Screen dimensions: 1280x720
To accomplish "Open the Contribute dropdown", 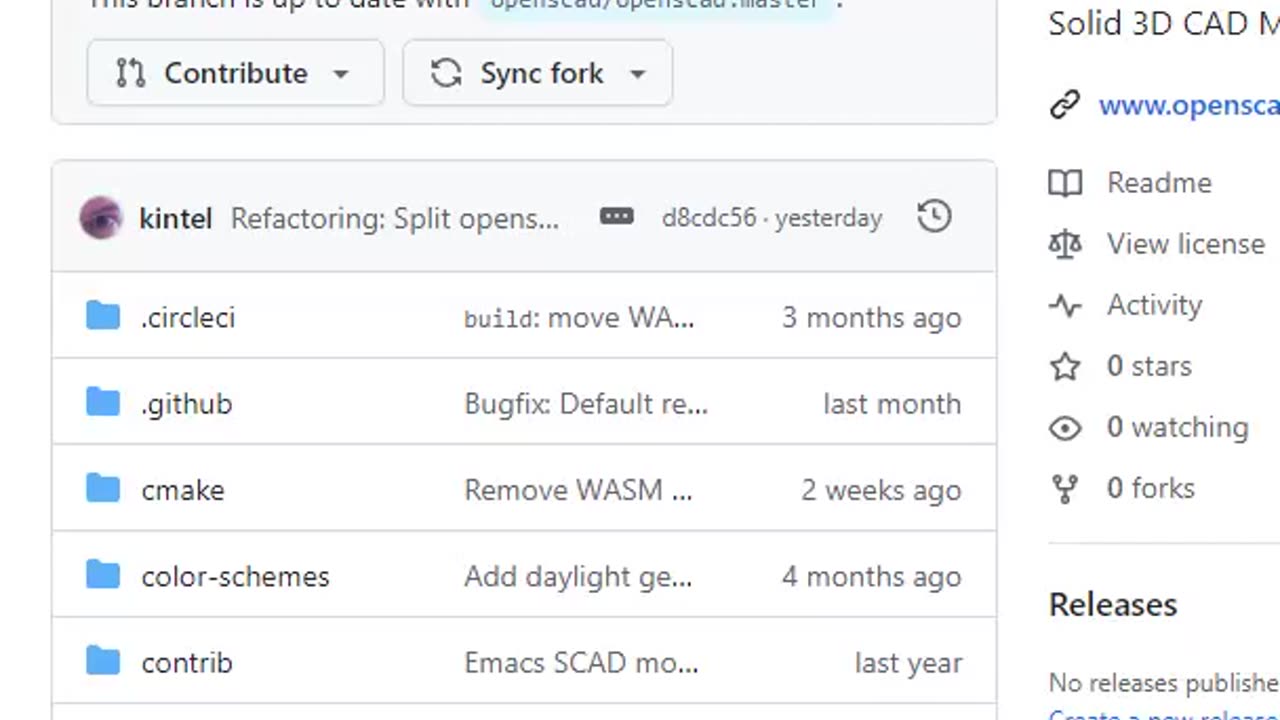I will coord(235,73).
